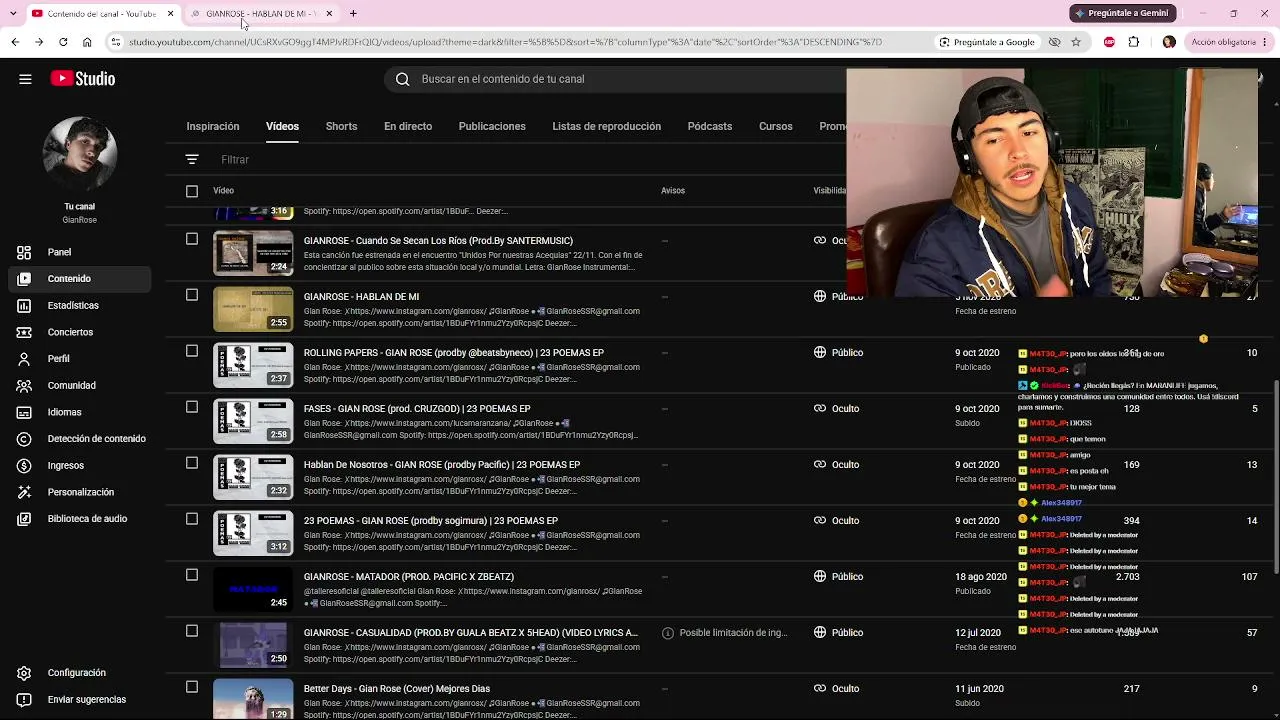Image resolution: width=1280 pixels, height=720 pixels.
Task: Click the browser address bar URL
Action: click(505, 42)
